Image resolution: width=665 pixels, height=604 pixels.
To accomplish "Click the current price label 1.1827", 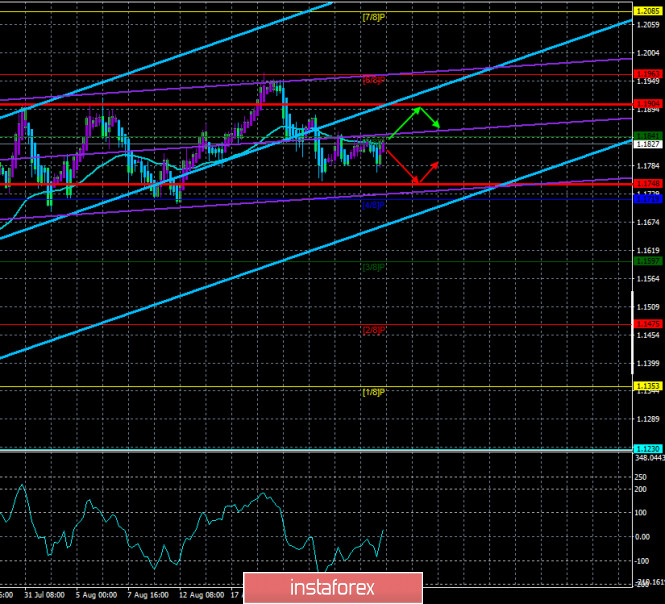I will pyautogui.click(x=648, y=144).
